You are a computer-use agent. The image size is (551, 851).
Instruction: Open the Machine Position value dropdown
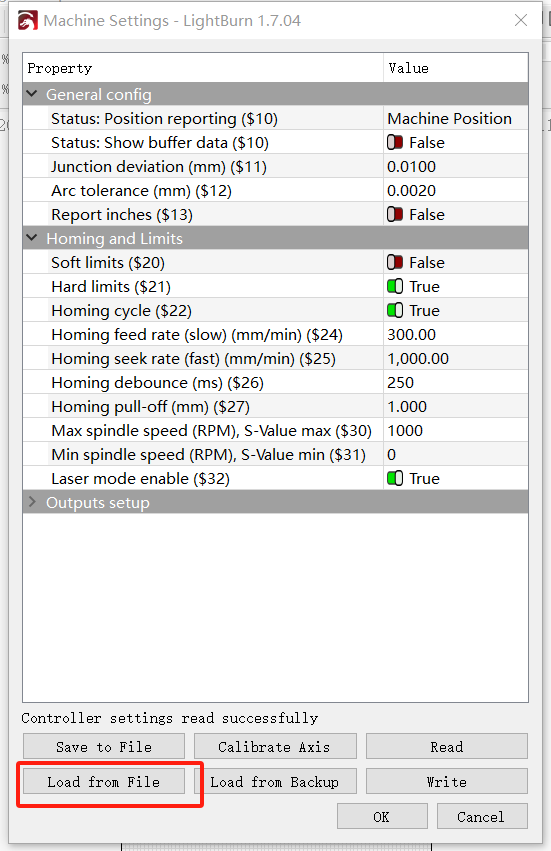[455, 119]
